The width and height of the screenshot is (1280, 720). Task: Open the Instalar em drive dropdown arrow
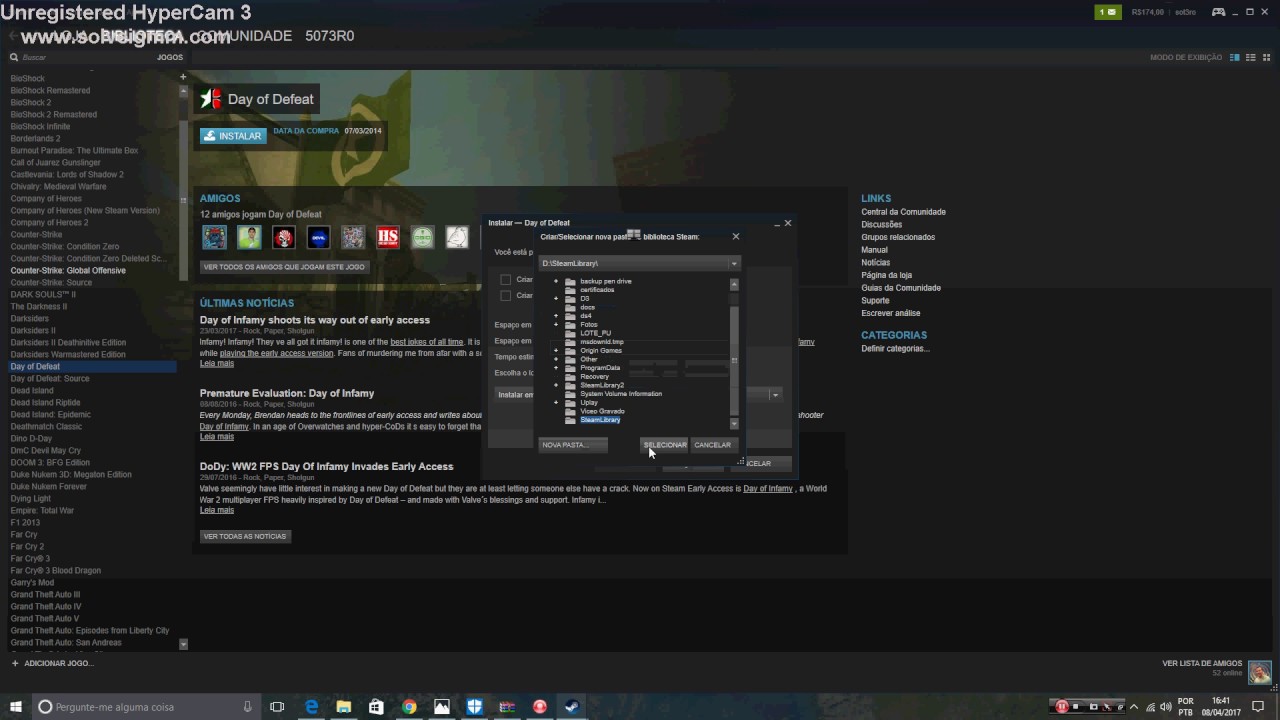[x=774, y=395]
